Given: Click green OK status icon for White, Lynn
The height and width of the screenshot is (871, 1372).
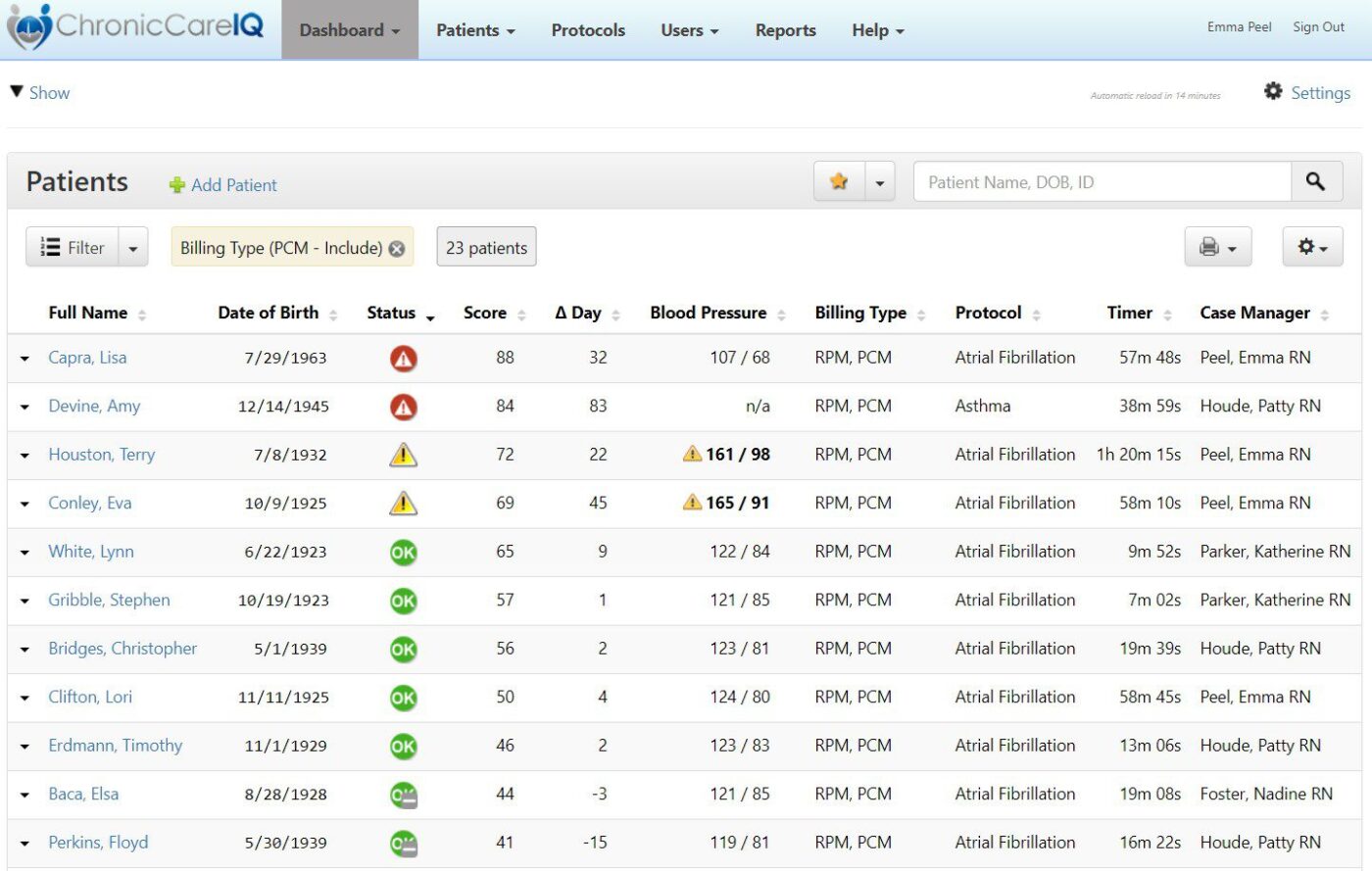Looking at the screenshot, I should coord(403,553).
